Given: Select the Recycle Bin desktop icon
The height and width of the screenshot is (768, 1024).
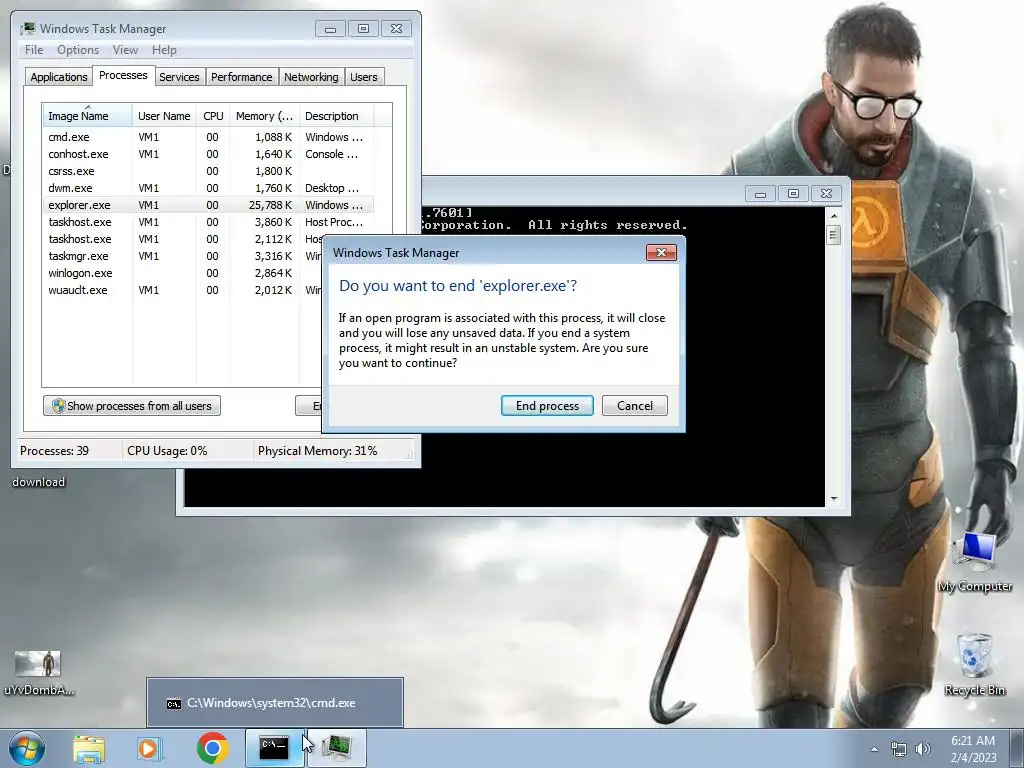Looking at the screenshot, I should coord(974,664).
